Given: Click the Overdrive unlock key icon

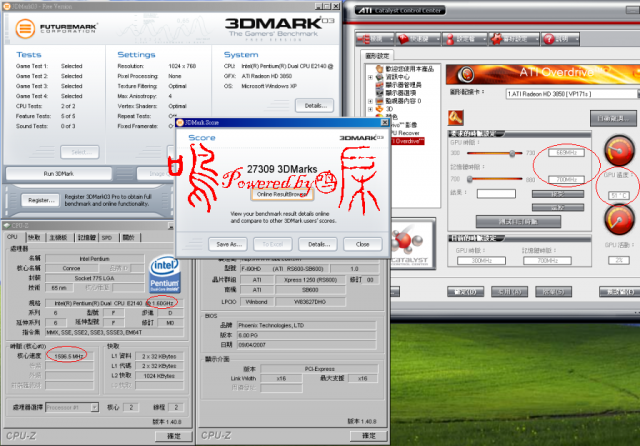Looking at the screenshot, I should pos(456,118).
